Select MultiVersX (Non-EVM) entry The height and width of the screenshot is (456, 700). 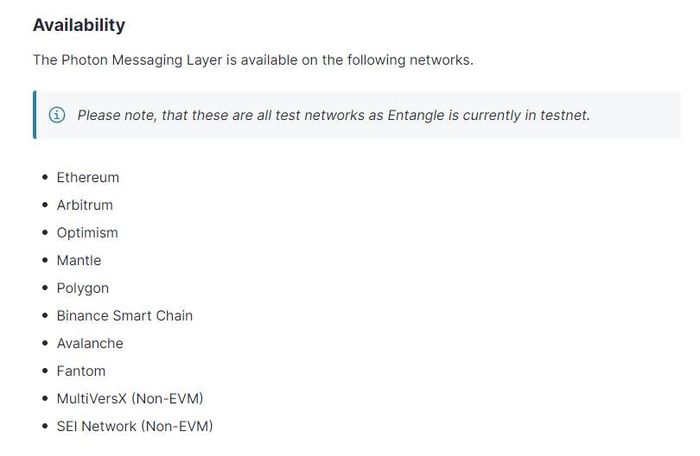130,398
